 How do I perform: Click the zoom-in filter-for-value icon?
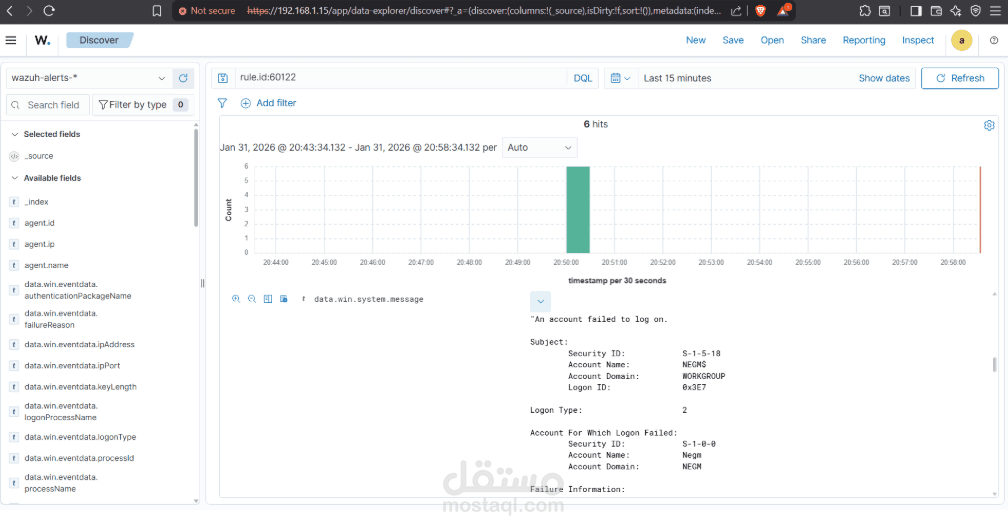(x=236, y=299)
